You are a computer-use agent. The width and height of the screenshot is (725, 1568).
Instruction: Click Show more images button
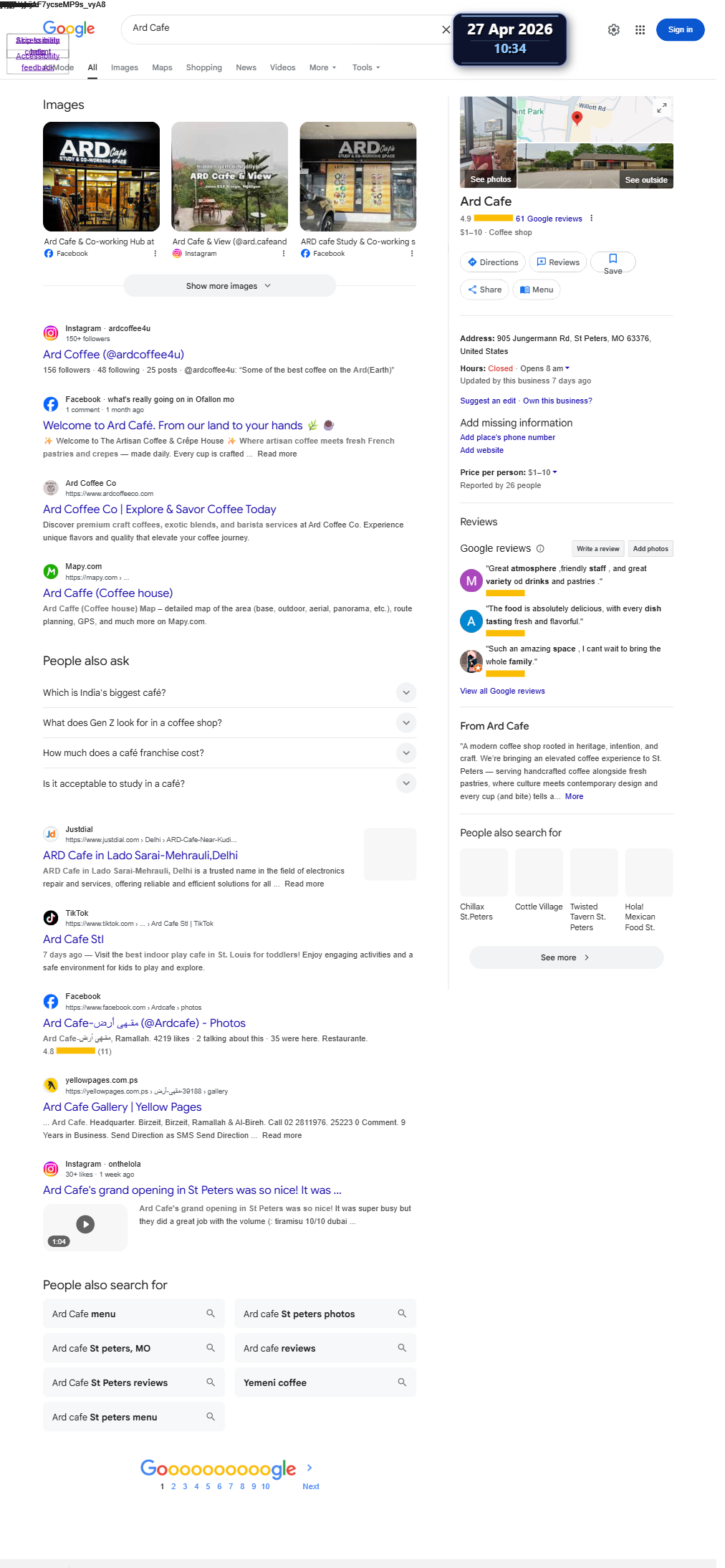click(229, 286)
